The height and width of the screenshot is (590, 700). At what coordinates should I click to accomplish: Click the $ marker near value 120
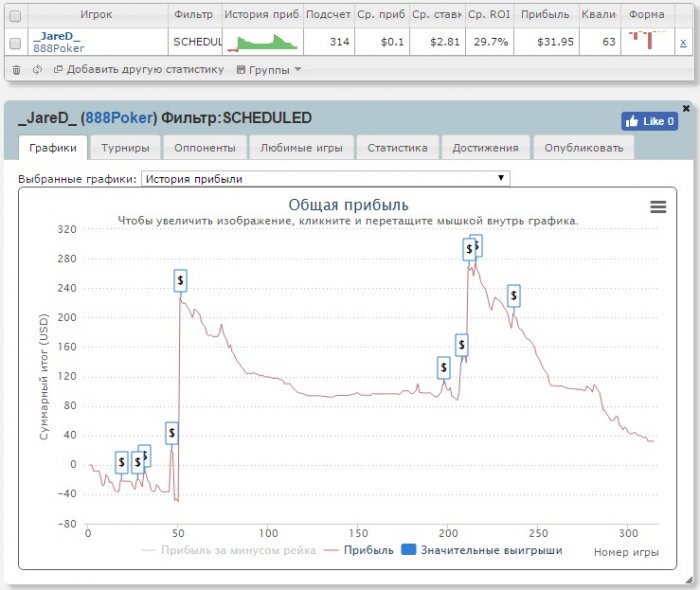(x=444, y=368)
